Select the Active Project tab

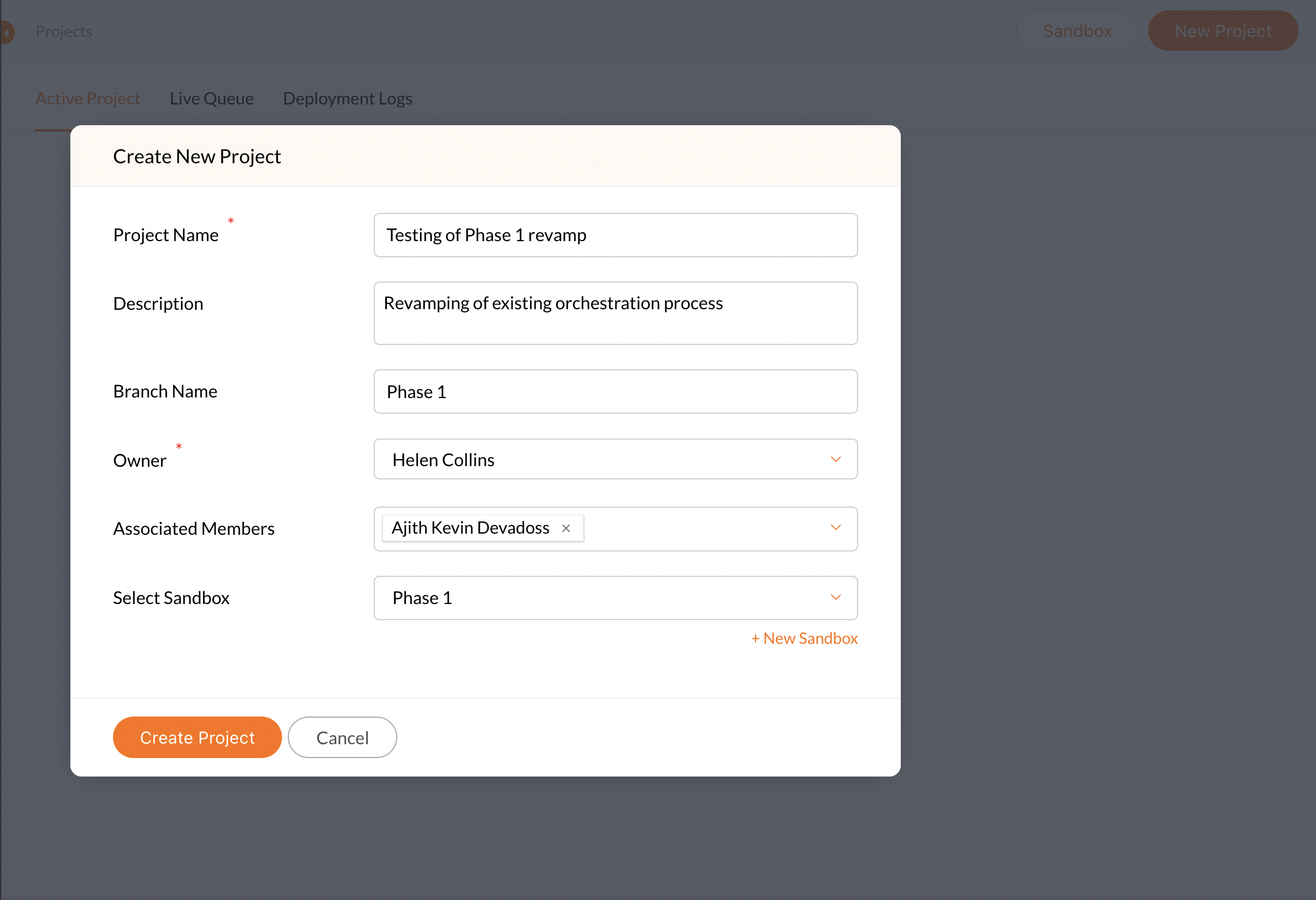pyautogui.click(x=88, y=99)
